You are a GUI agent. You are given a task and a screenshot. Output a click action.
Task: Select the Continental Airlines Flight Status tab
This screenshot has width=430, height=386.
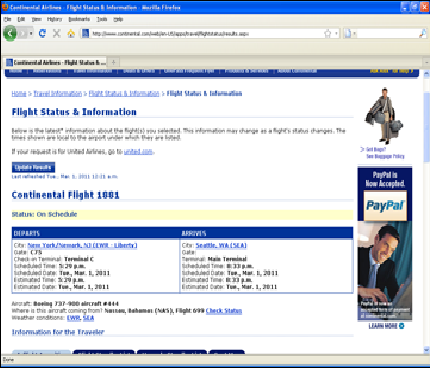point(56,62)
